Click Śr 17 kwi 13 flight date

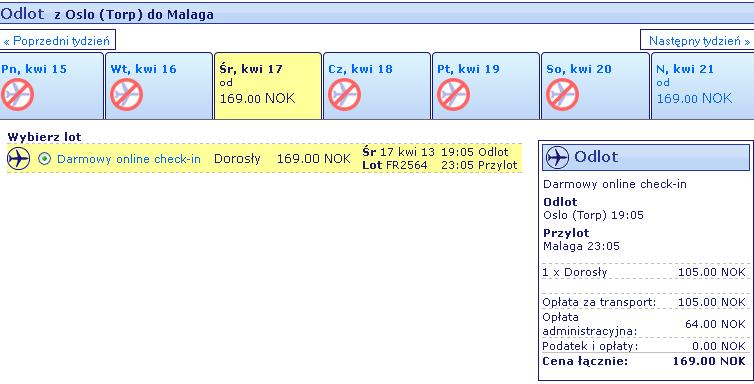tap(399, 152)
